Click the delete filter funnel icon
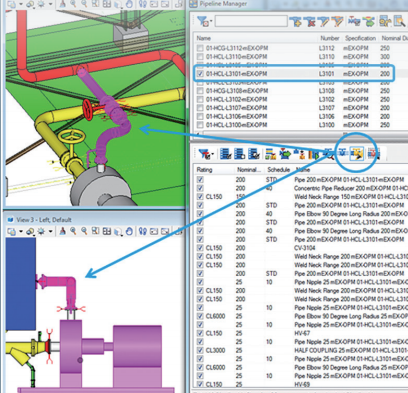The width and height of the screenshot is (408, 393). pyautogui.click(x=310, y=22)
